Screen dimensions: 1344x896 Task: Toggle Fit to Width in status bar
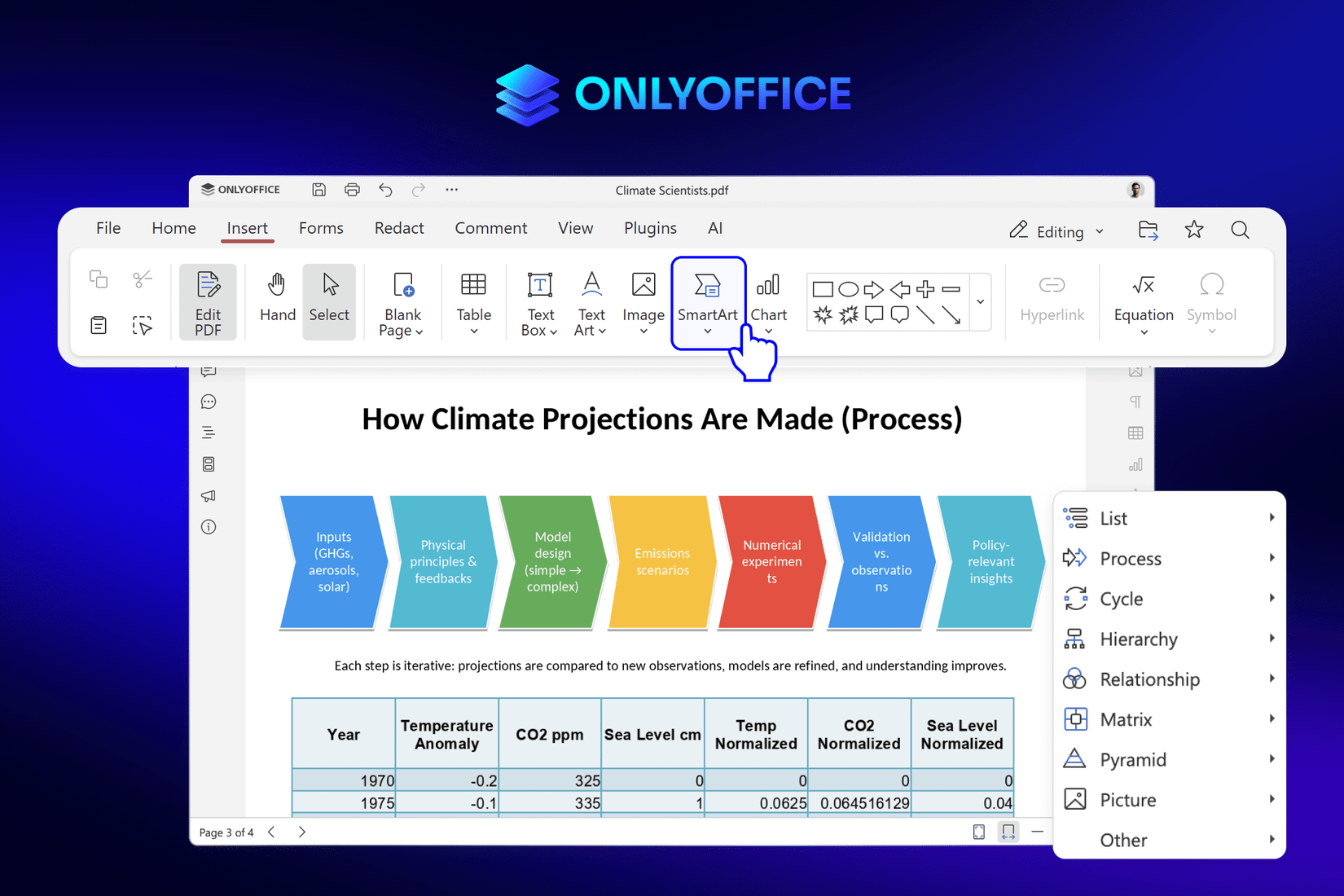(1008, 832)
